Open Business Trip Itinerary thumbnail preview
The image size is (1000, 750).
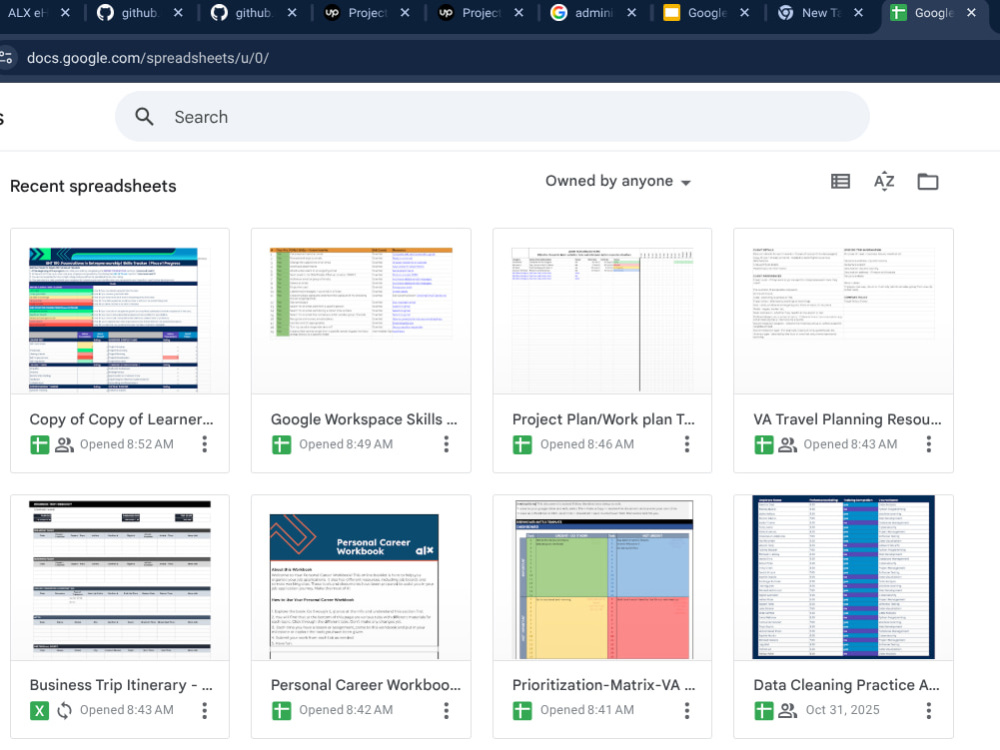(x=120, y=578)
